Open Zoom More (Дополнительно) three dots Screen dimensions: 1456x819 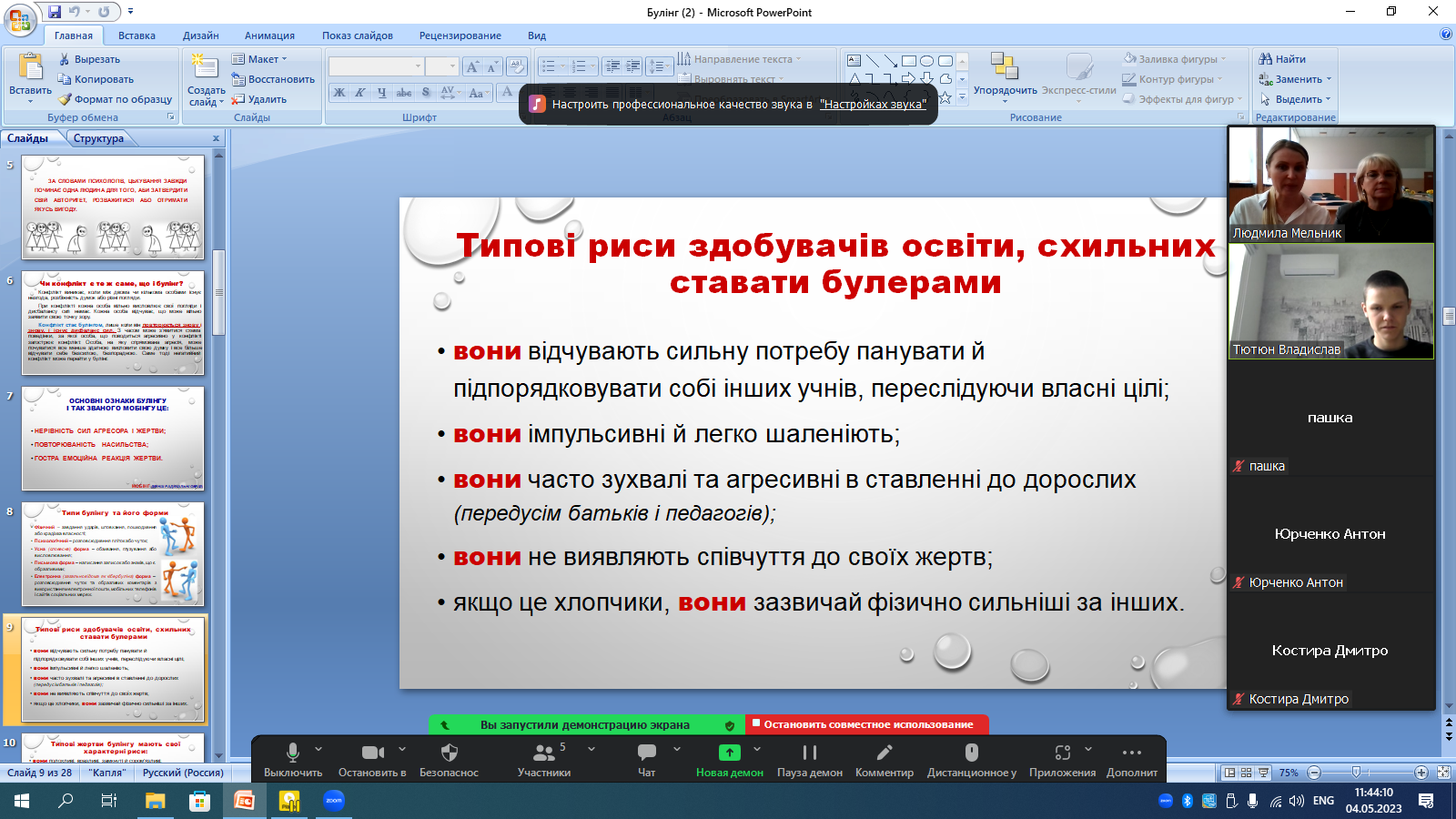click(x=1132, y=759)
